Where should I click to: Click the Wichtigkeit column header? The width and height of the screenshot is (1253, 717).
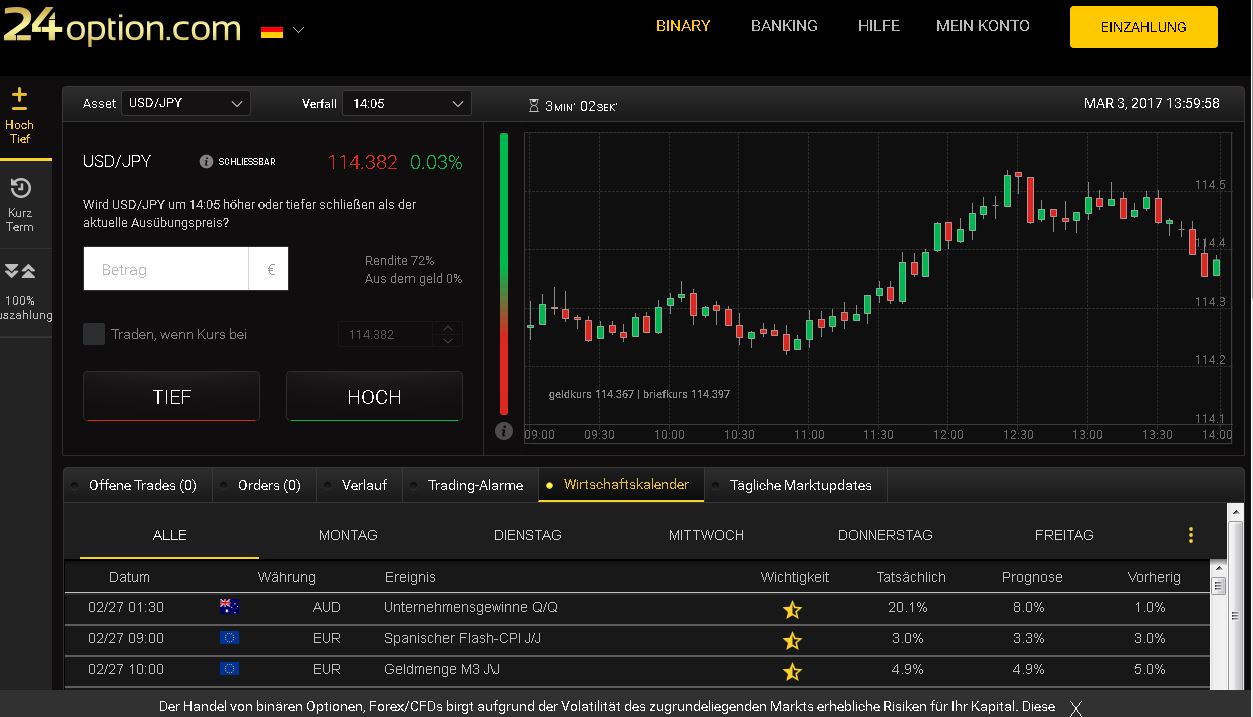[795, 577]
